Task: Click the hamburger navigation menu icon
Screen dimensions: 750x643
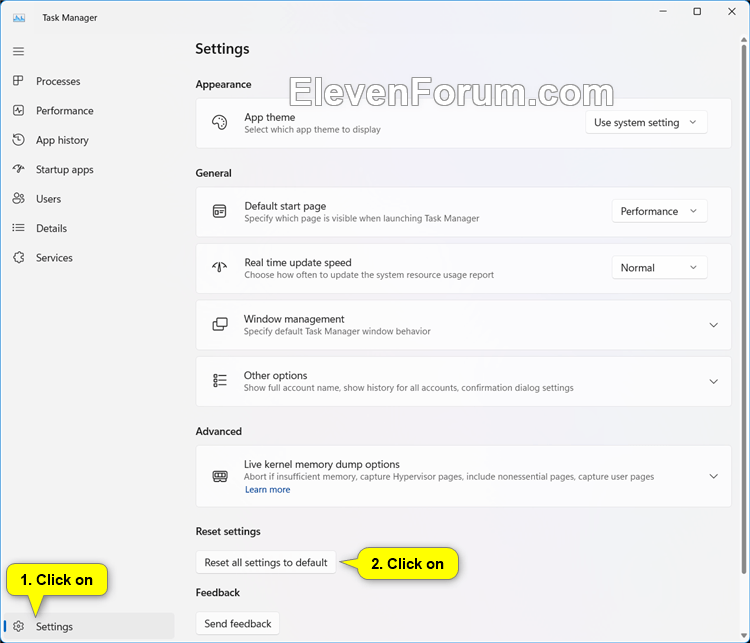Action: coord(18,51)
